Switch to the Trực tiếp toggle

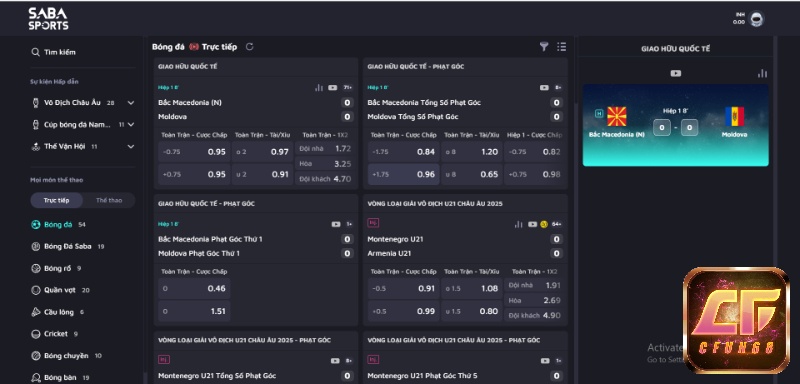pyautogui.click(x=57, y=200)
